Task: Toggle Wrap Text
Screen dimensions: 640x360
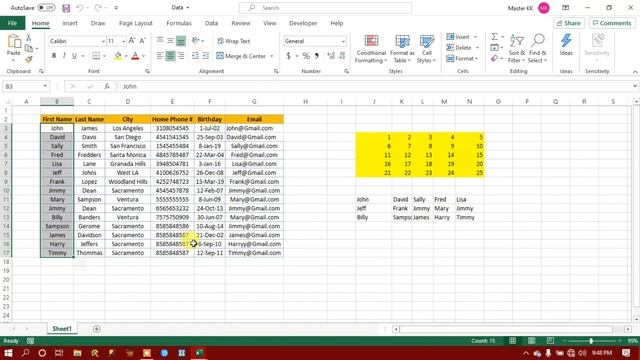Action: coord(233,41)
